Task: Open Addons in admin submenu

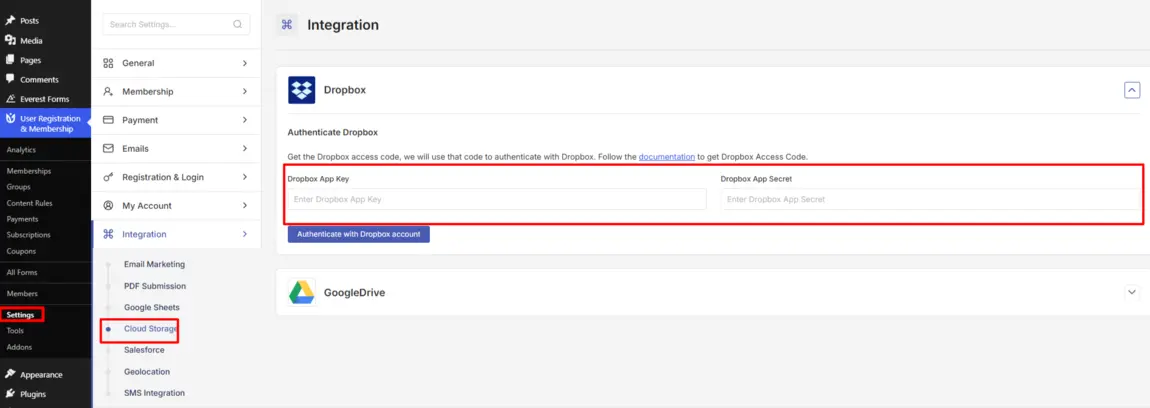Action: click(19, 347)
